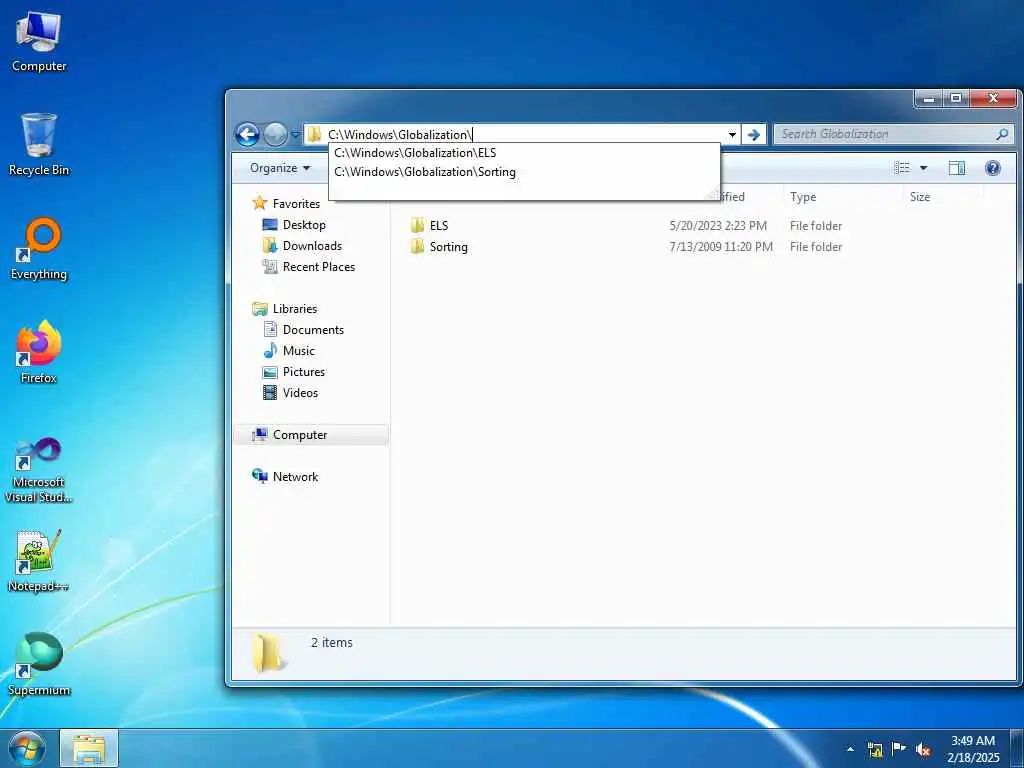Select Libraries in the navigation pane

pos(295,309)
